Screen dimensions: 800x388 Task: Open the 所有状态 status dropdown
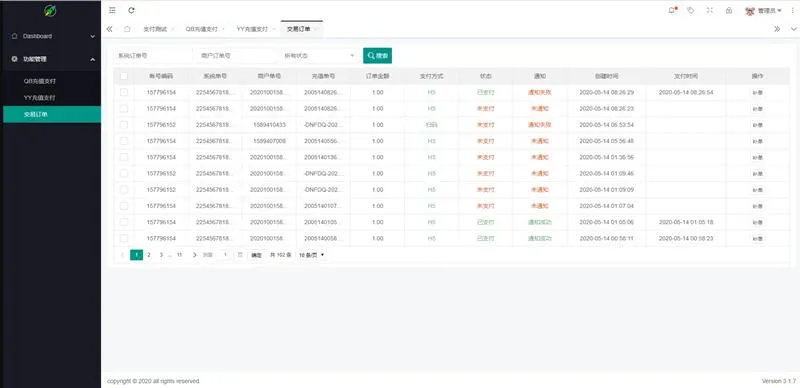point(319,56)
